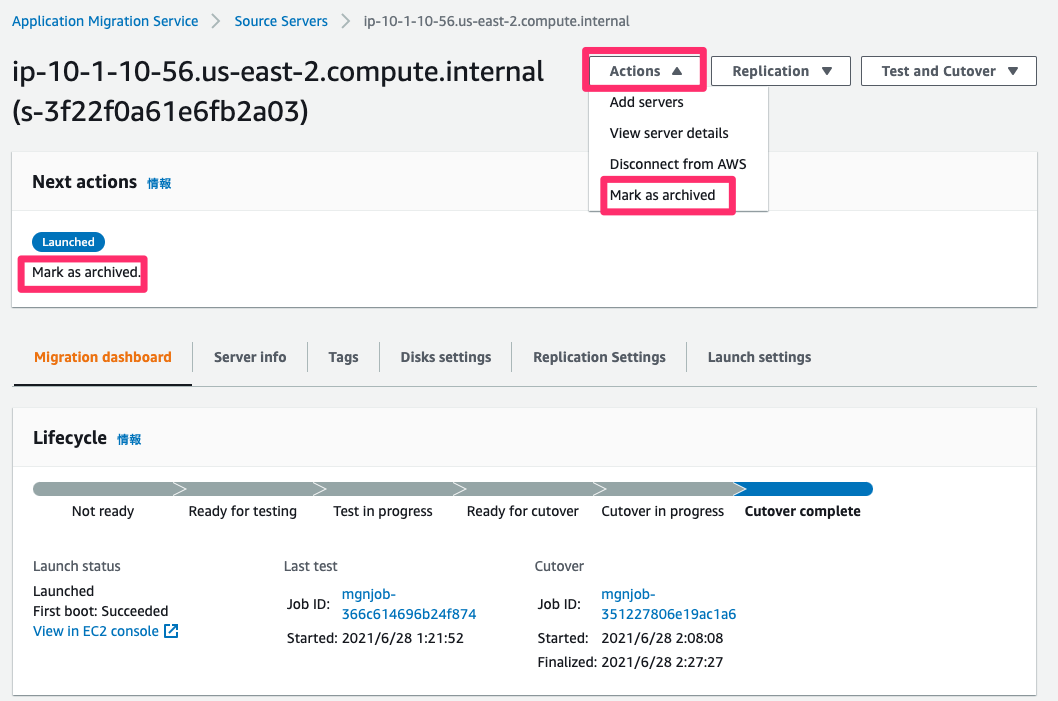This screenshot has height=701, width=1058.
Task: Click the external link icon beside EC2 console
Action: pos(171,631)
